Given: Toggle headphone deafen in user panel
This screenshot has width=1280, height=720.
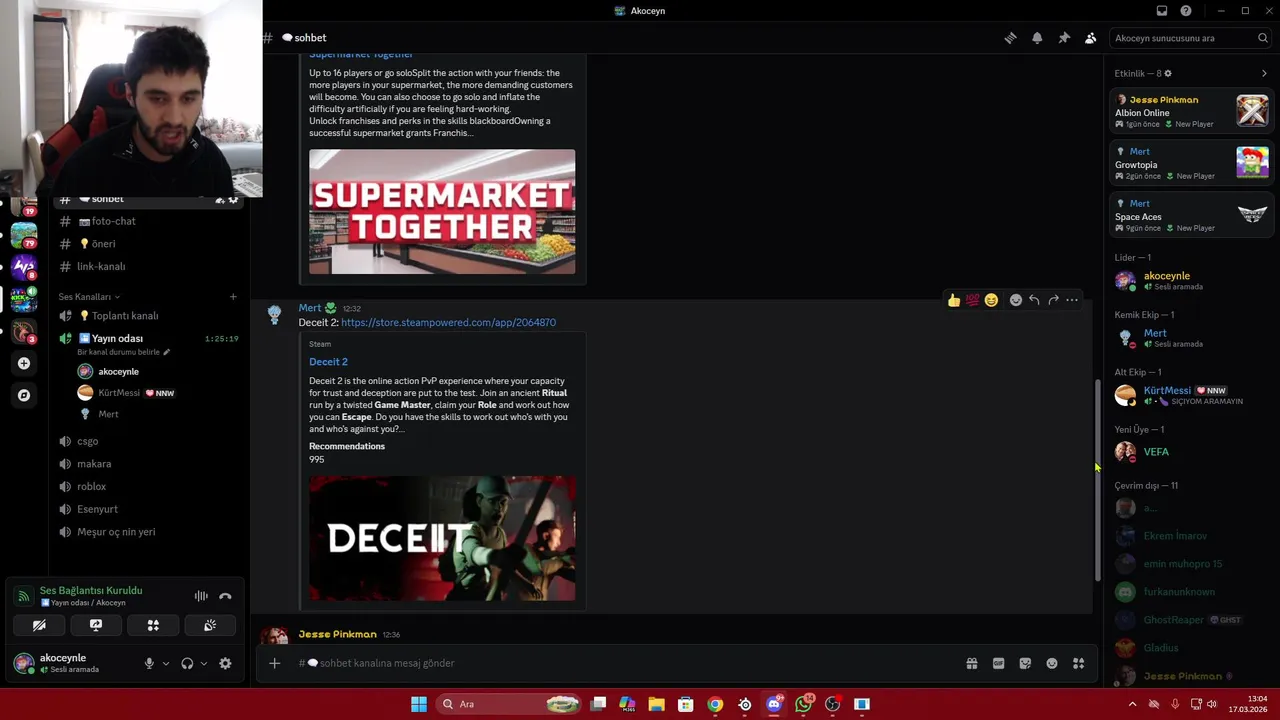Looking at the screenshot, I should 187,663.
